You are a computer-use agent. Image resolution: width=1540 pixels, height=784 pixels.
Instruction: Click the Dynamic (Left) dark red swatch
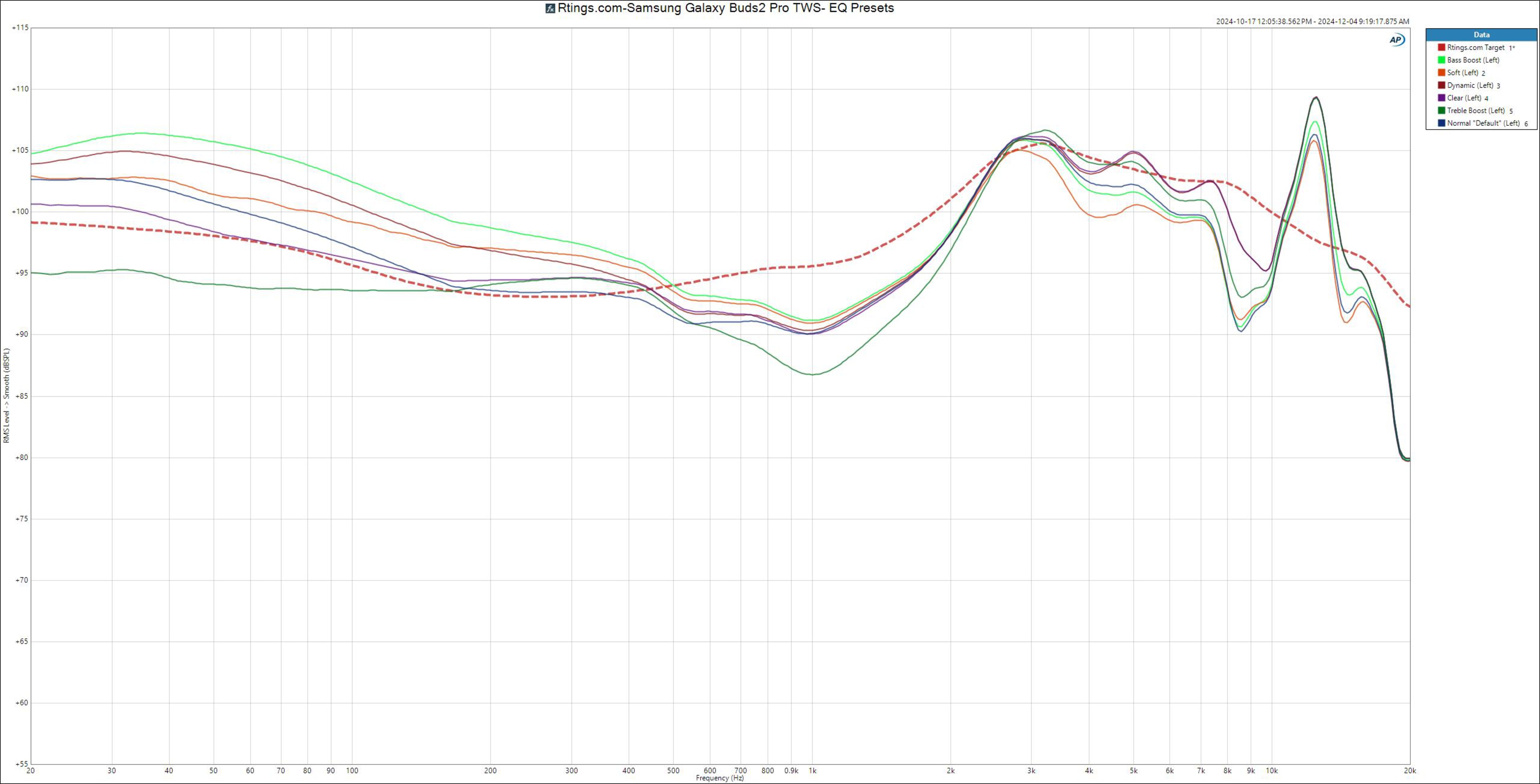pos(1441,85)
